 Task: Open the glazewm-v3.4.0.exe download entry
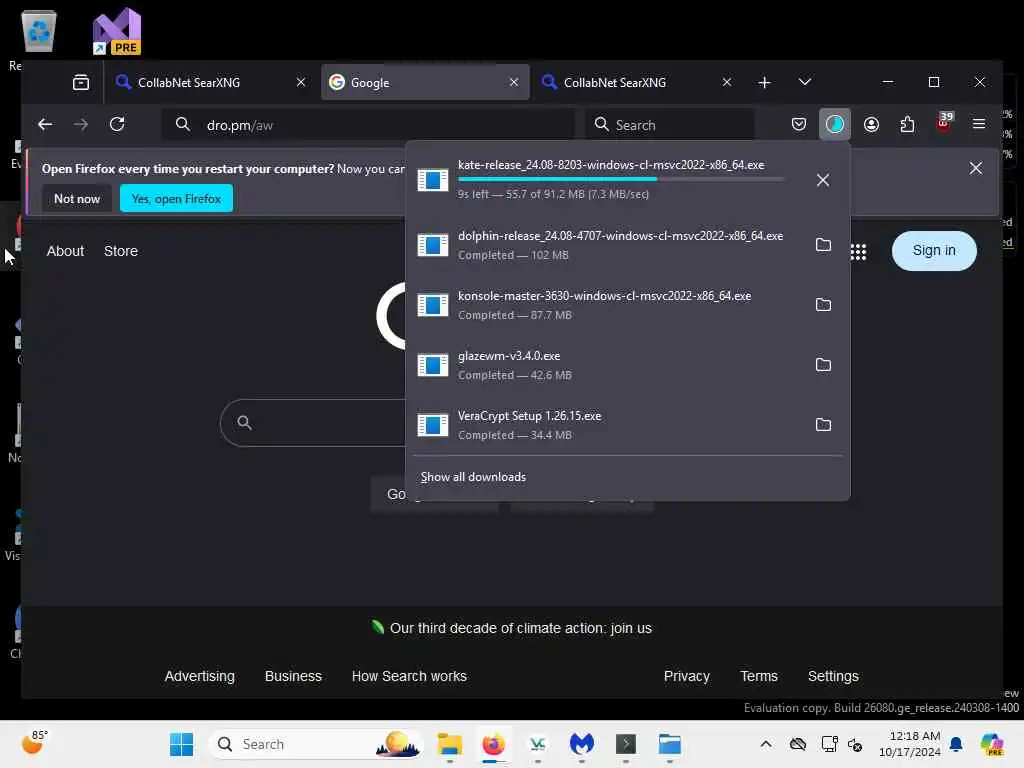tap(607, 365)
